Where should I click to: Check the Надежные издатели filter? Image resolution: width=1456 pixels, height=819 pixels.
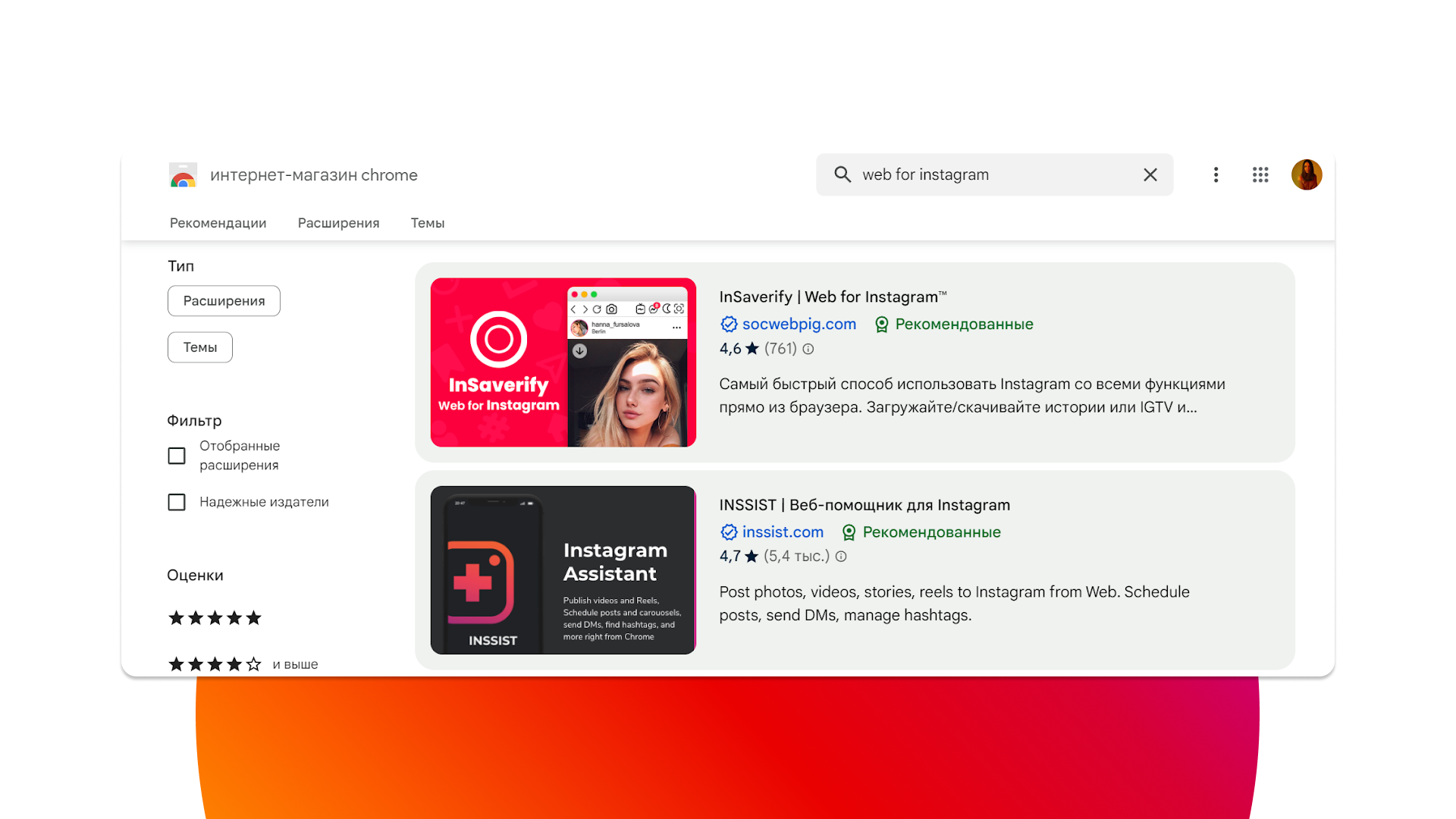(x=177, y=502)
